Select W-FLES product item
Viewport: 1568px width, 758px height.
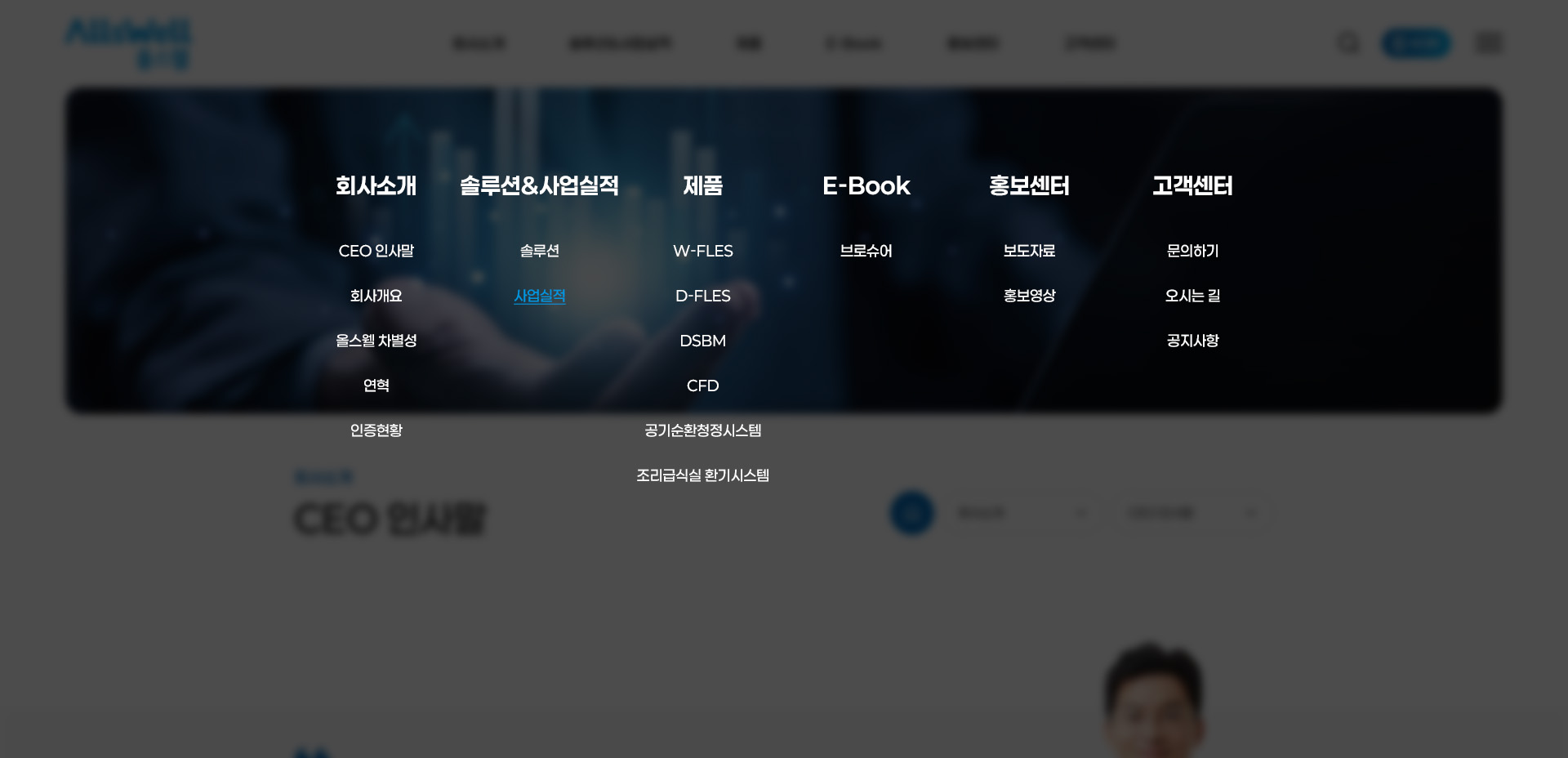click(702, 251)
